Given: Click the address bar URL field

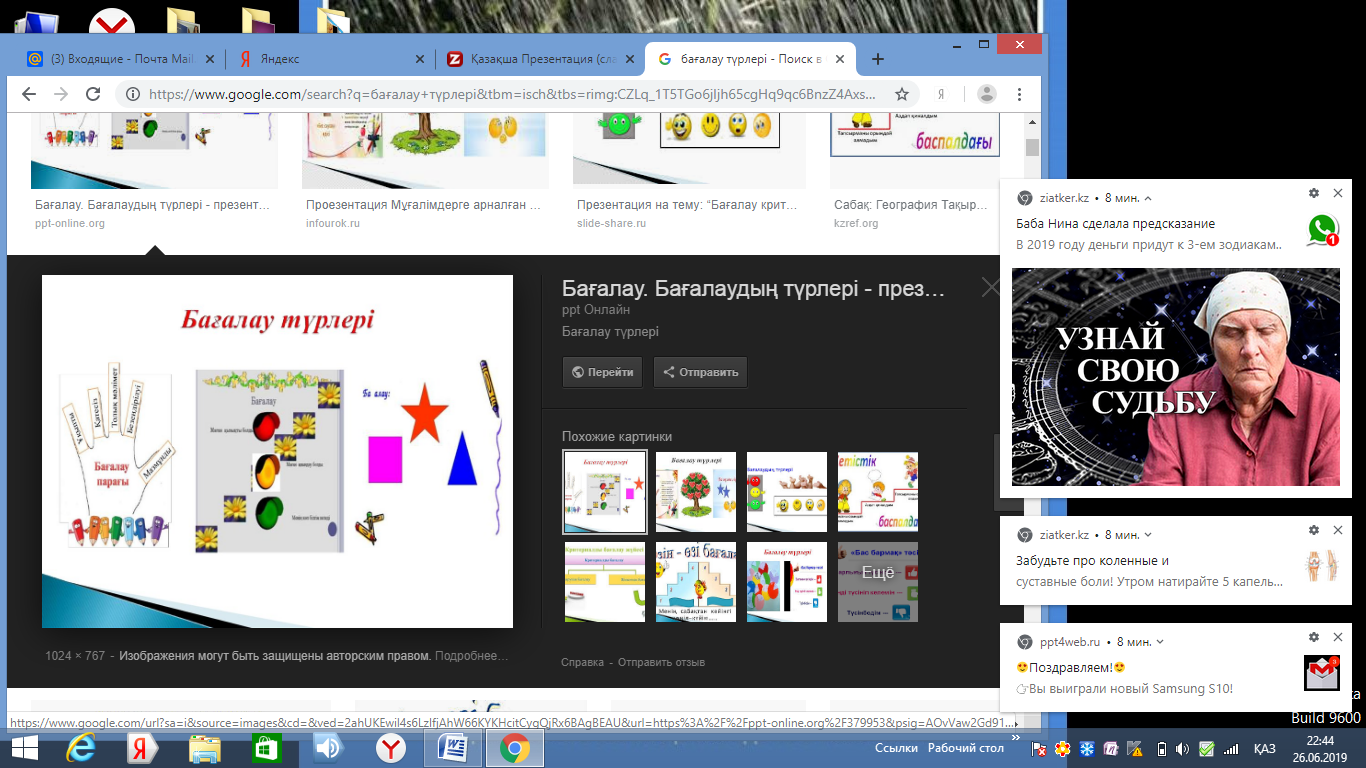Looking at the screenshot, I should coord(512,94).
